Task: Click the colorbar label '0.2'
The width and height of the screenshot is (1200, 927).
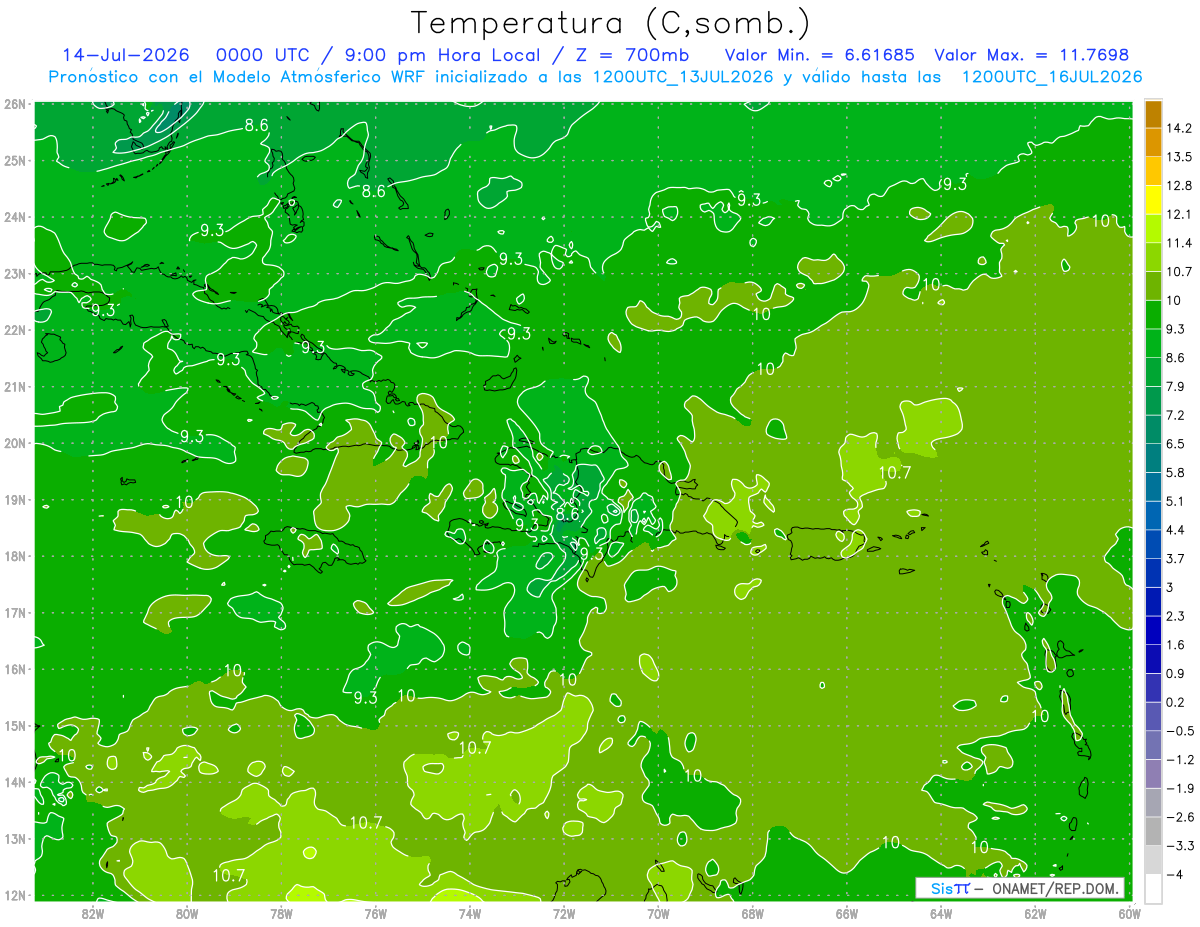Action: 1176,702
